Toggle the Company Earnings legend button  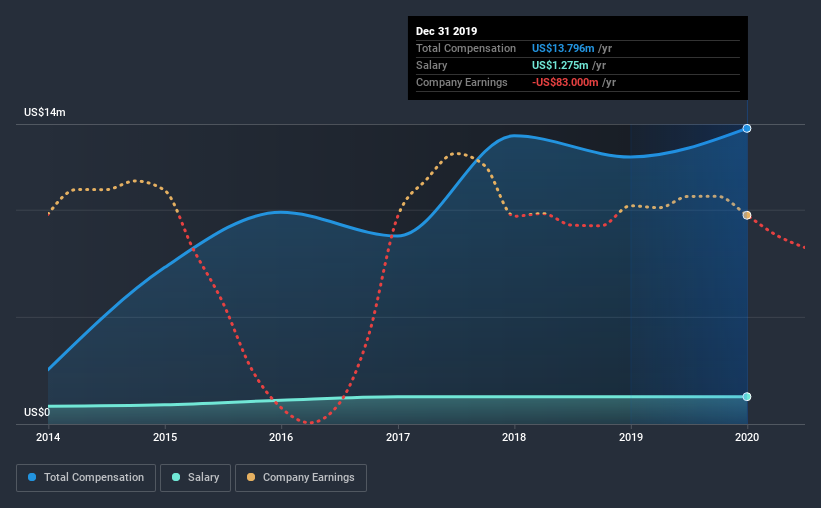click(x=301, y=478)
